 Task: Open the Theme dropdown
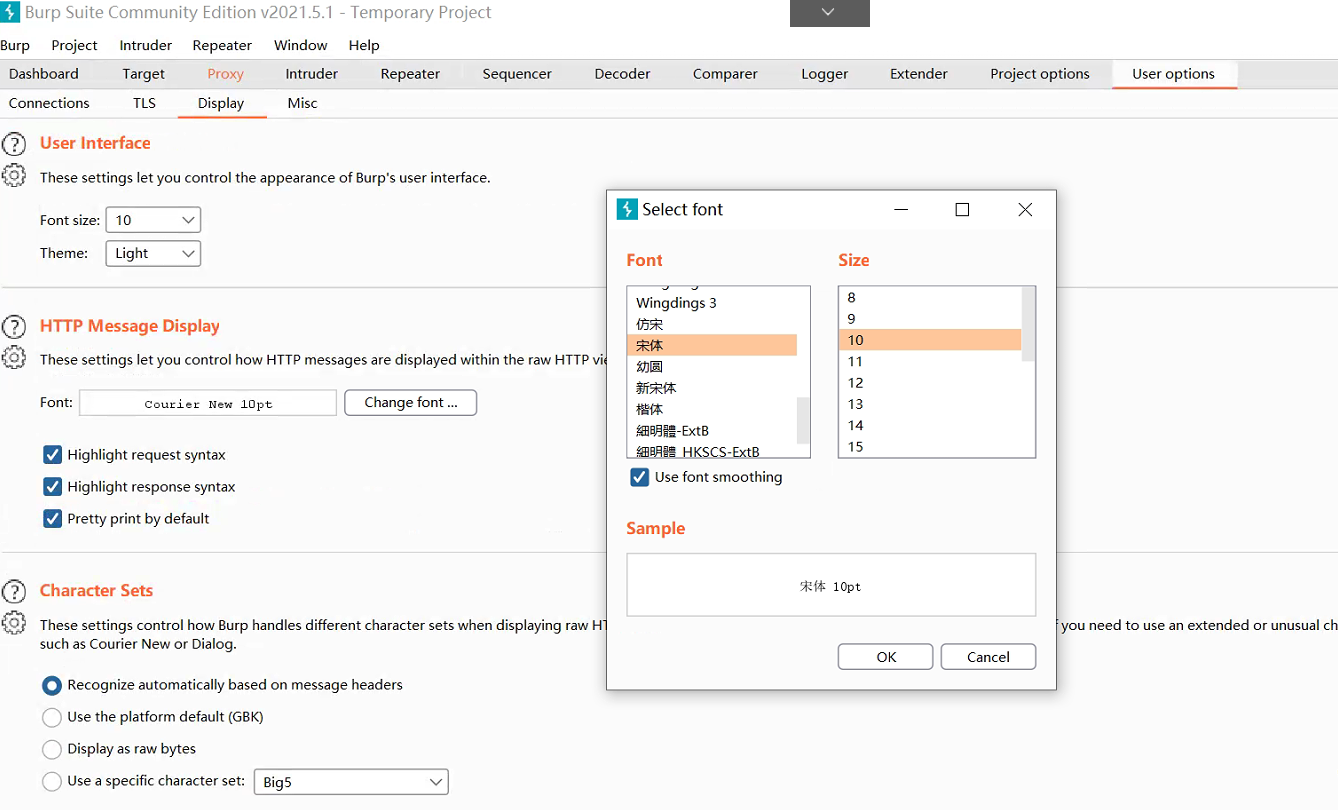[153, 253]
